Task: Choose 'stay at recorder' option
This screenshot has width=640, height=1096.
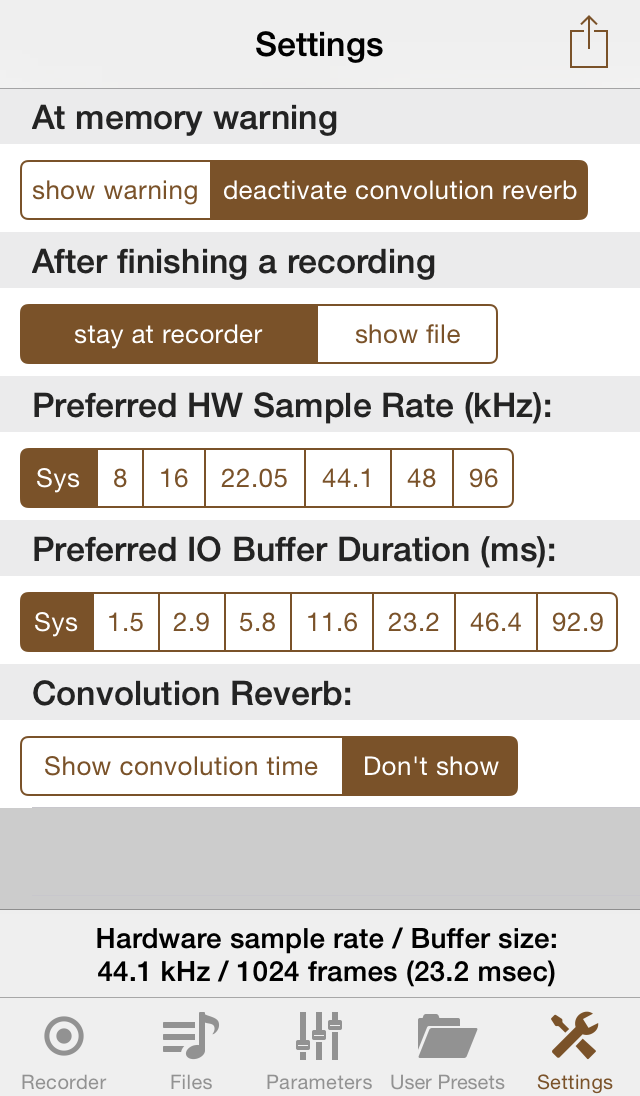Action: tap(168, 334)
